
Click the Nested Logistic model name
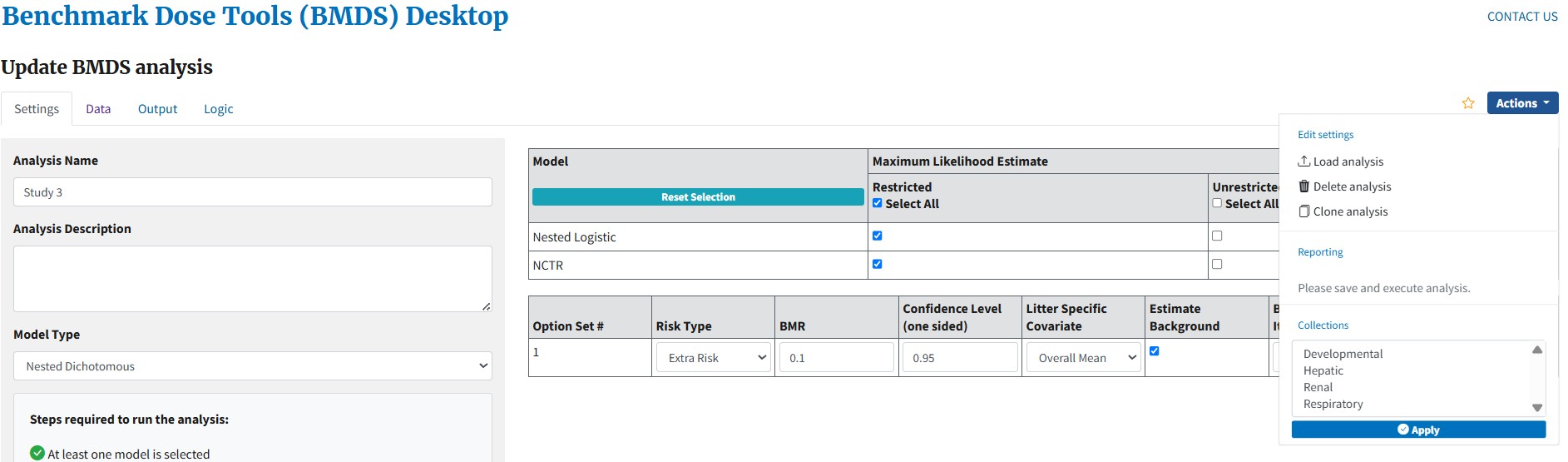574,237
